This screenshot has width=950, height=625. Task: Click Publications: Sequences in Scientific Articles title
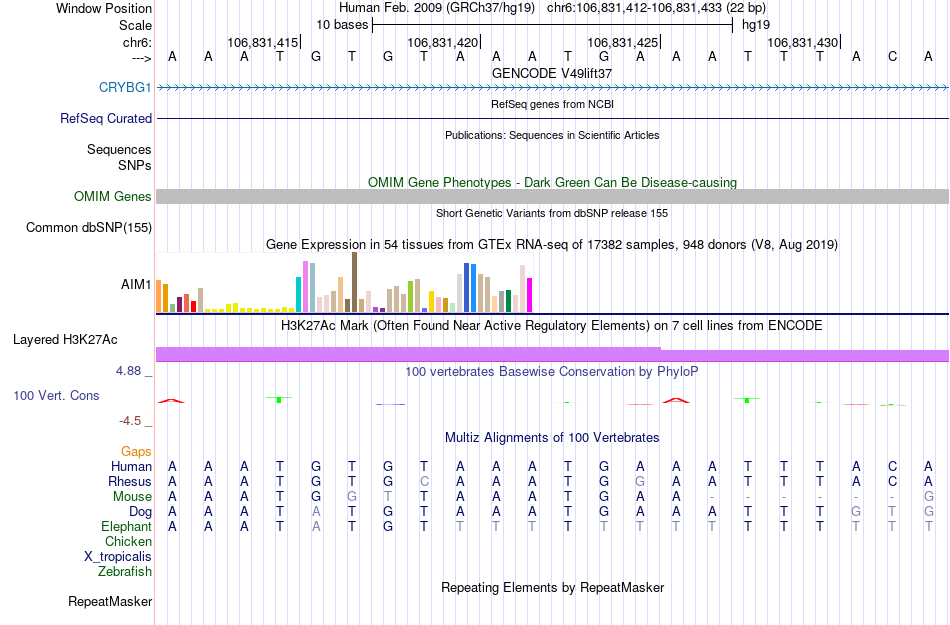552,135
